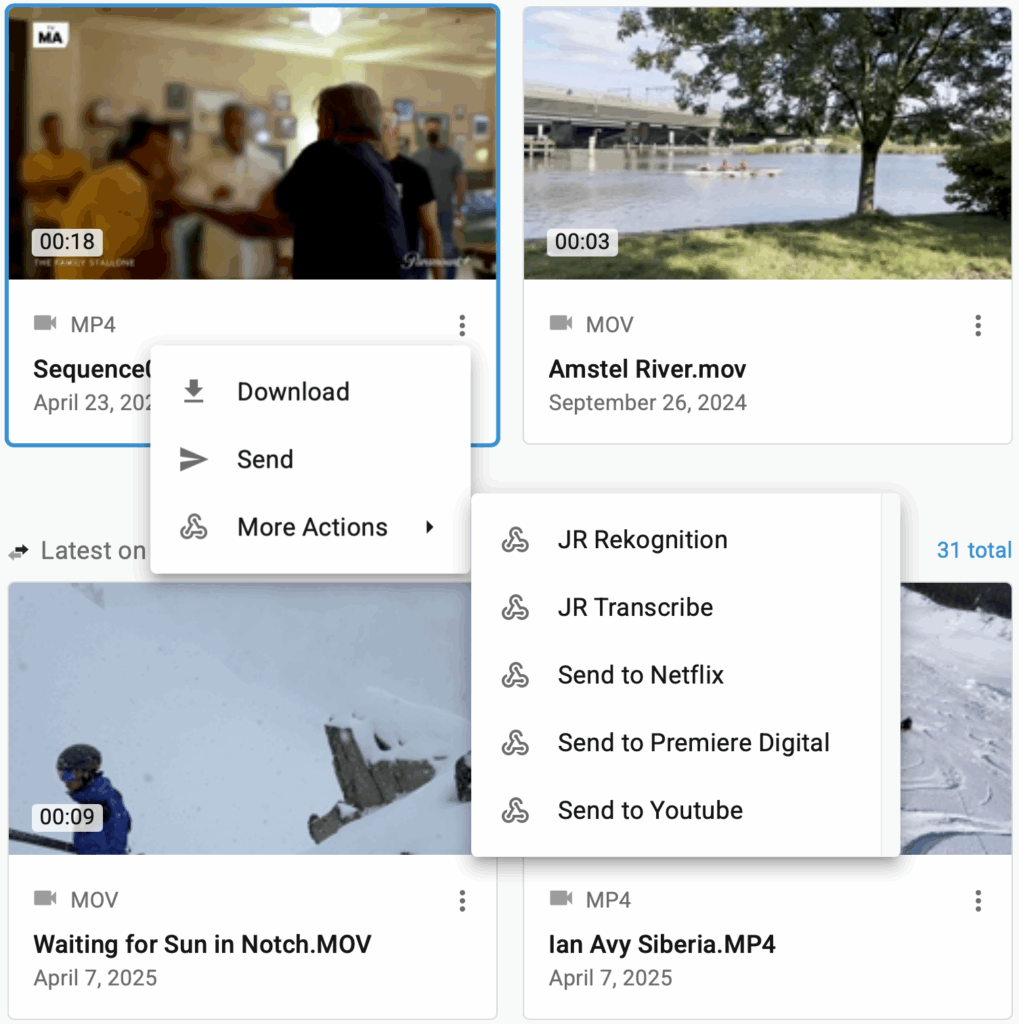
Task: Open three-dot menu for Amstel River.mov
Action: tap(977, 325)
